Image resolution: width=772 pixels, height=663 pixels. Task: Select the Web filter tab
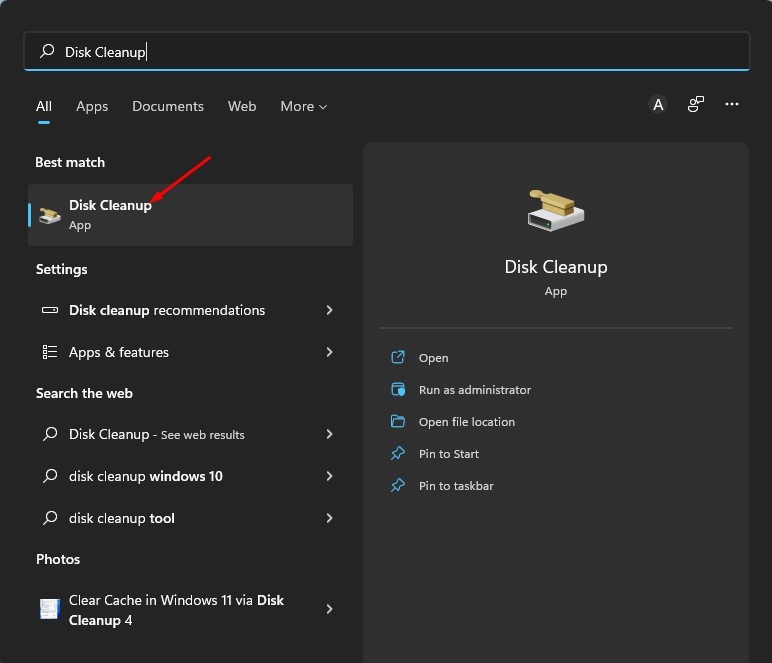[242, 106]
